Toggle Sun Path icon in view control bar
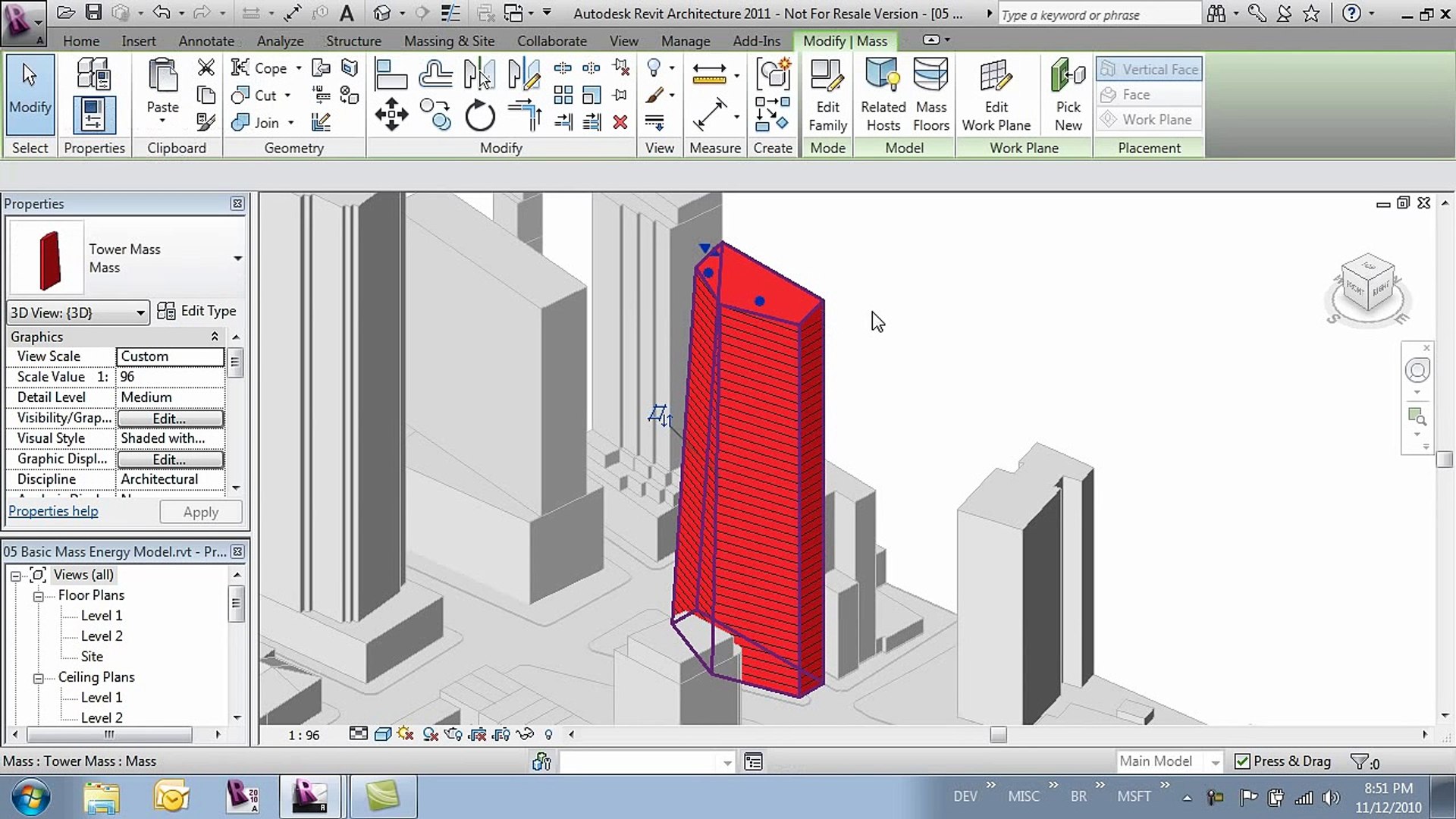Screen dimensions: 1456x819 coord(405,734)
